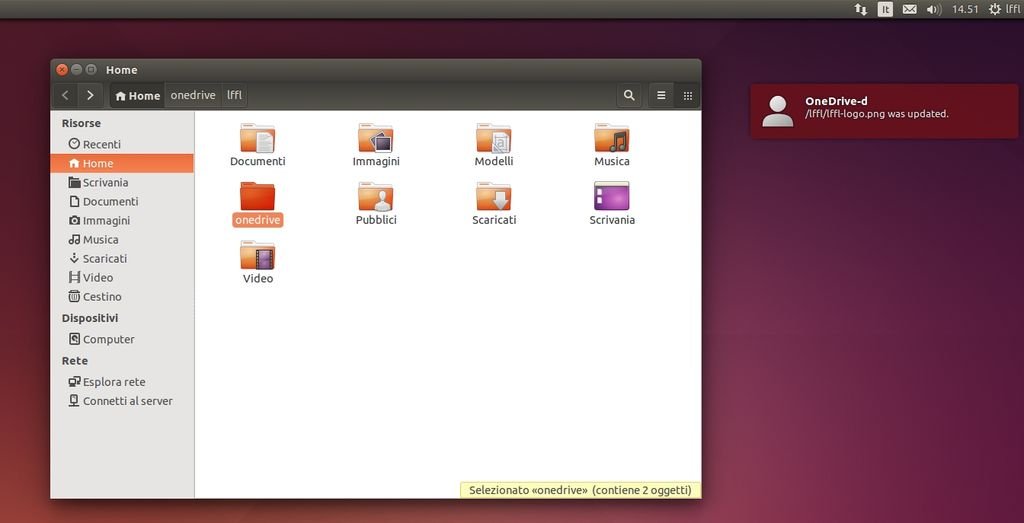Switch to list view
Viewport: 1024px width, 523px height.
(x=661, y=96)
